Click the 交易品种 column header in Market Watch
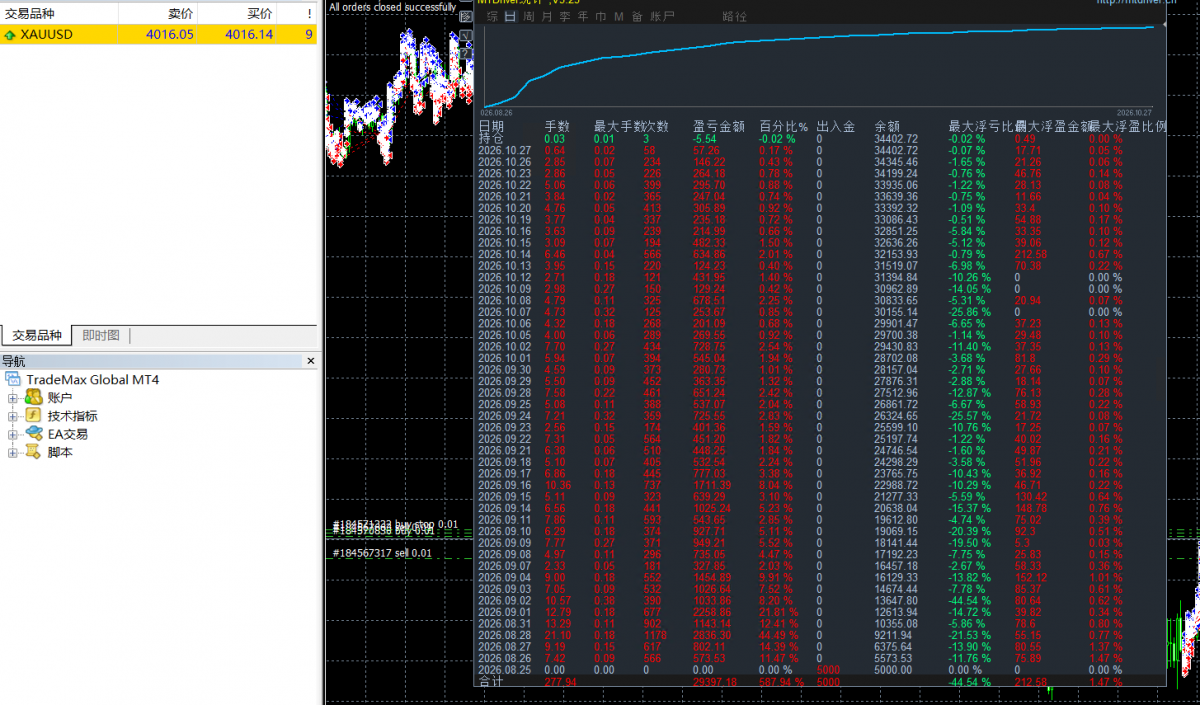Image resolution: width=1200 pixels, height=705 pixels. tap(59, 13)
